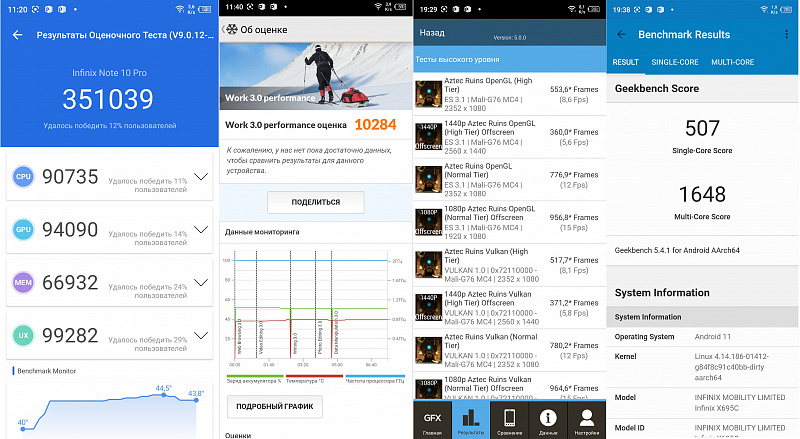The height and width of the screenshot is (439, 800).
Task: Open 1440p Aztec Ruins Vulkan High Tier Offscreen thumbnail
Action: click(429, 307)
